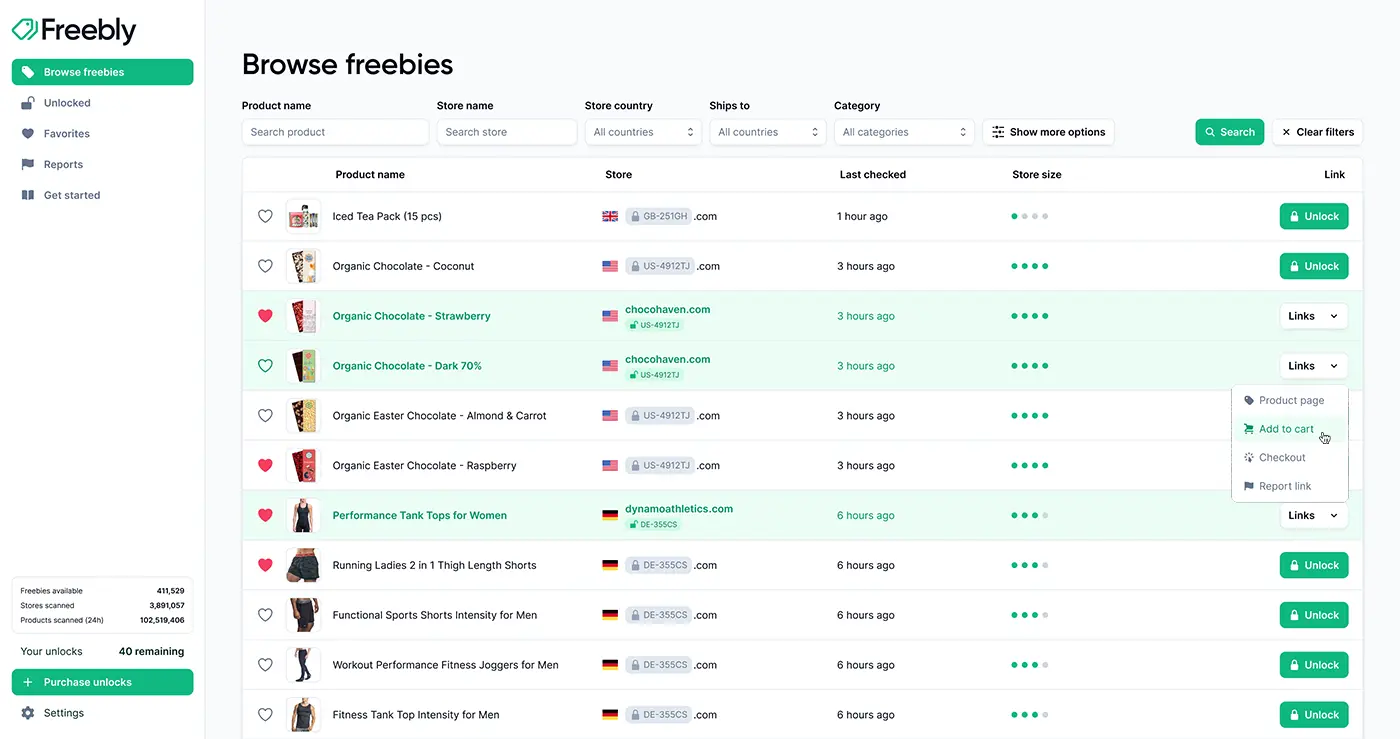Image resolution: width=1400 pixels, height=739 pixels.
Task: Click the Freebly logo icon
Action: (x=25, y=30)
